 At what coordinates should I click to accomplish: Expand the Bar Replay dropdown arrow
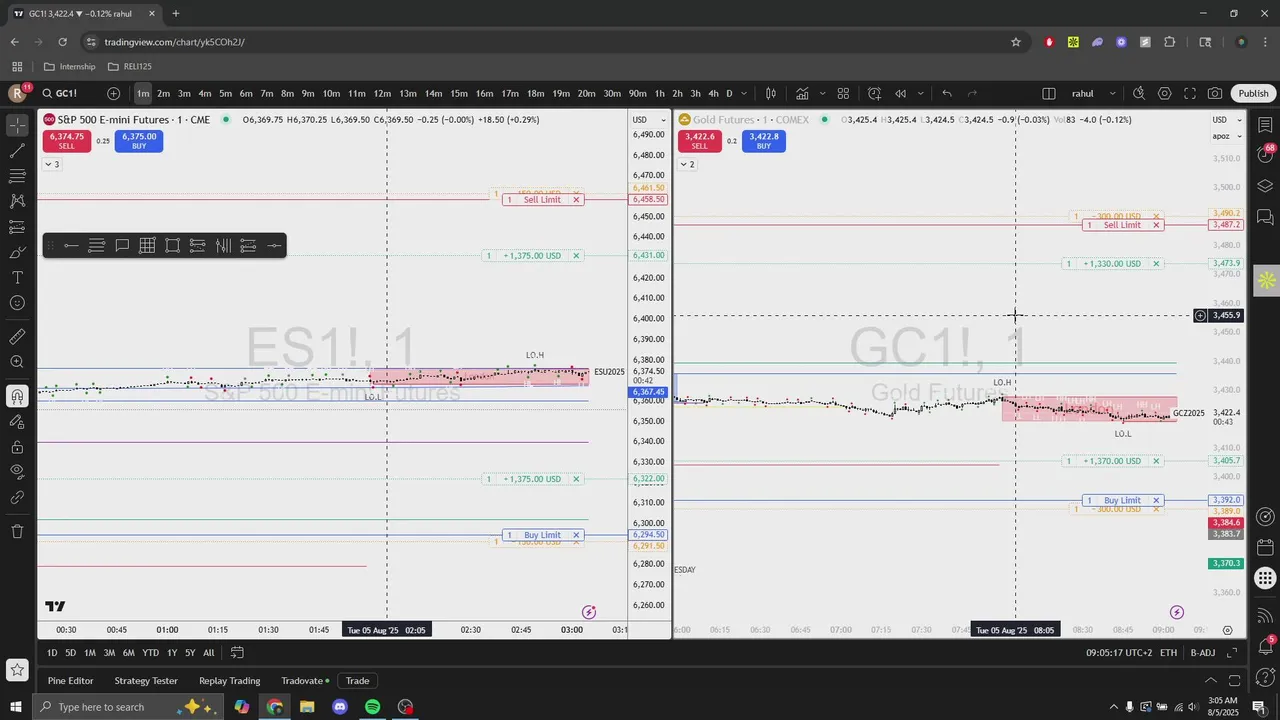click(x=920, y=93)
